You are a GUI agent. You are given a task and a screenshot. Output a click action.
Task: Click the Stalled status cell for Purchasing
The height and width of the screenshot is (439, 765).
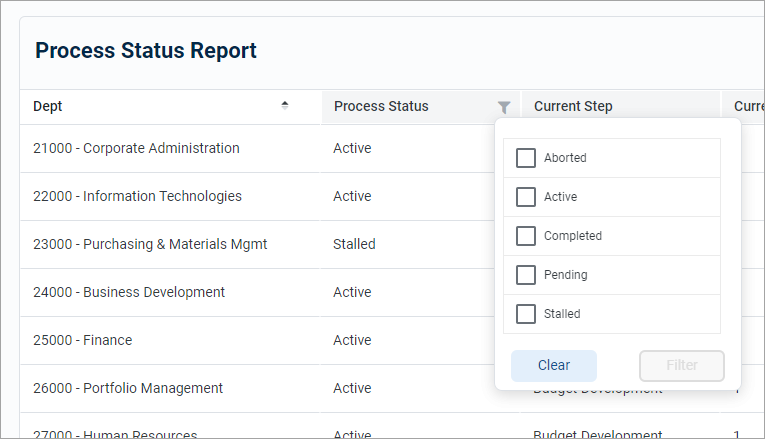click(354, 245)
